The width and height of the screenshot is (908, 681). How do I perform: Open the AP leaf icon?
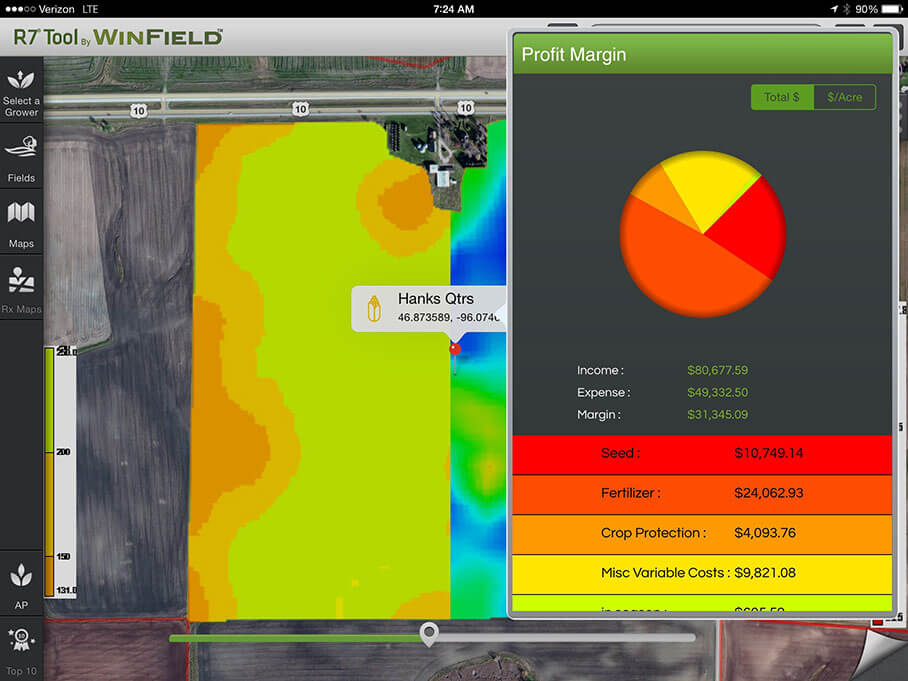(21, 585)
